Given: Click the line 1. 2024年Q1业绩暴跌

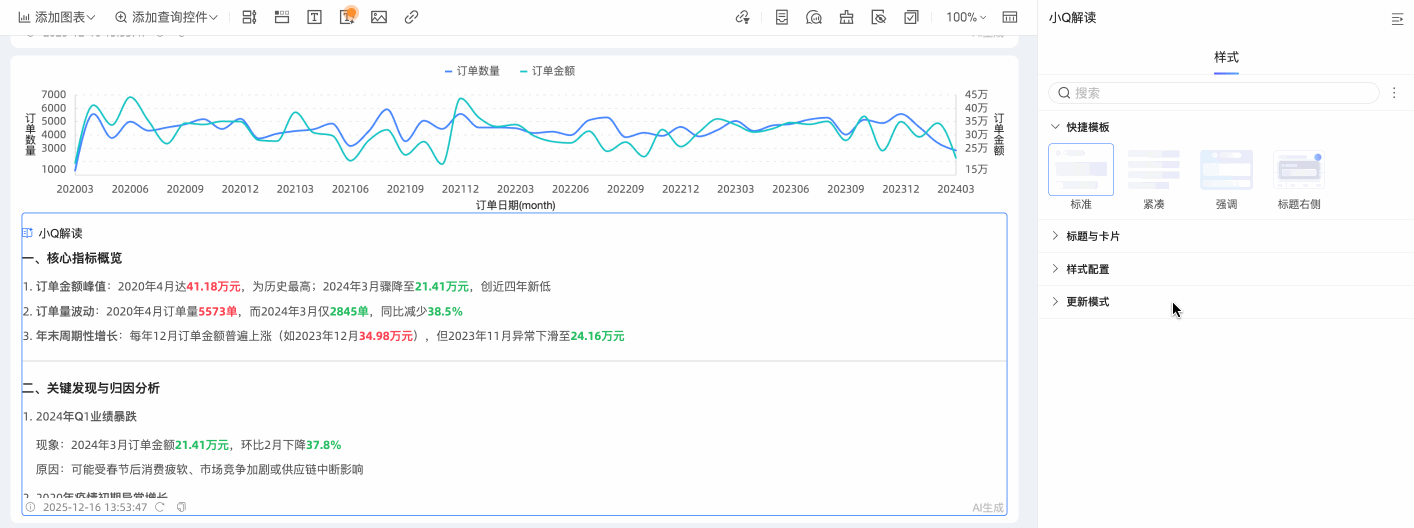Looking at the screenshot, I should tap(80, 416).
